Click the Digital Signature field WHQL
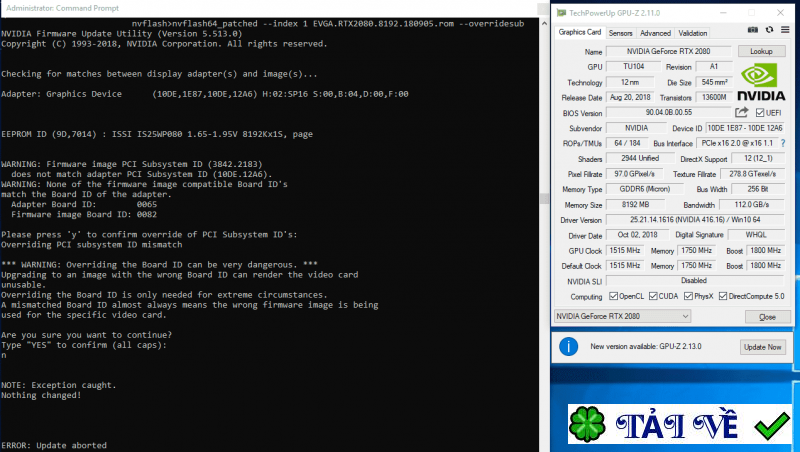The height and width of the screenshot is (452, 800). [756, 235]
